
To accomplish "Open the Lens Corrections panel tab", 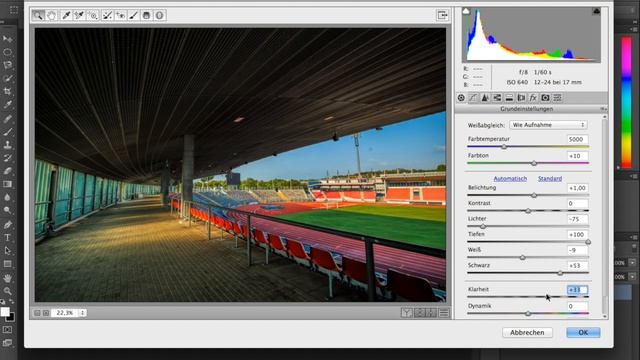I will click(x=521, y=98).
